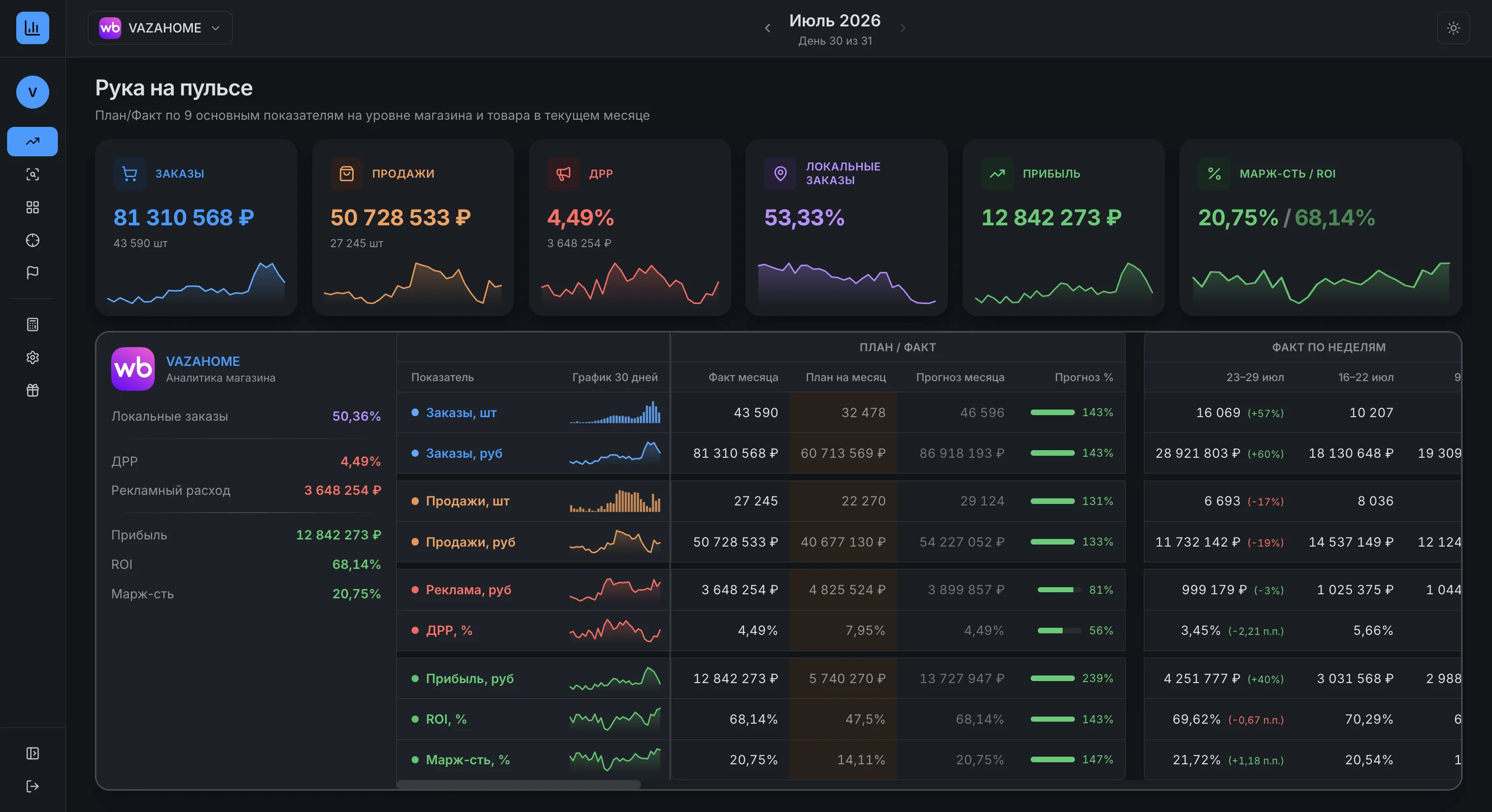Click the 23–29 июл week column header
Screen dimensions: 1492x812
pos(1254,377)
